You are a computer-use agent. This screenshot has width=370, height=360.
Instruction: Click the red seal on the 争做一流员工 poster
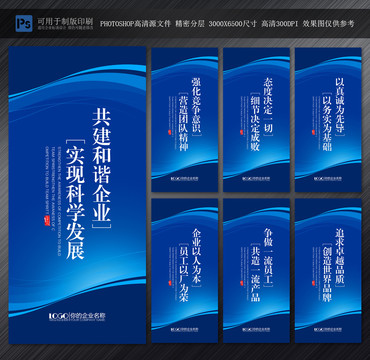(241, 283)
